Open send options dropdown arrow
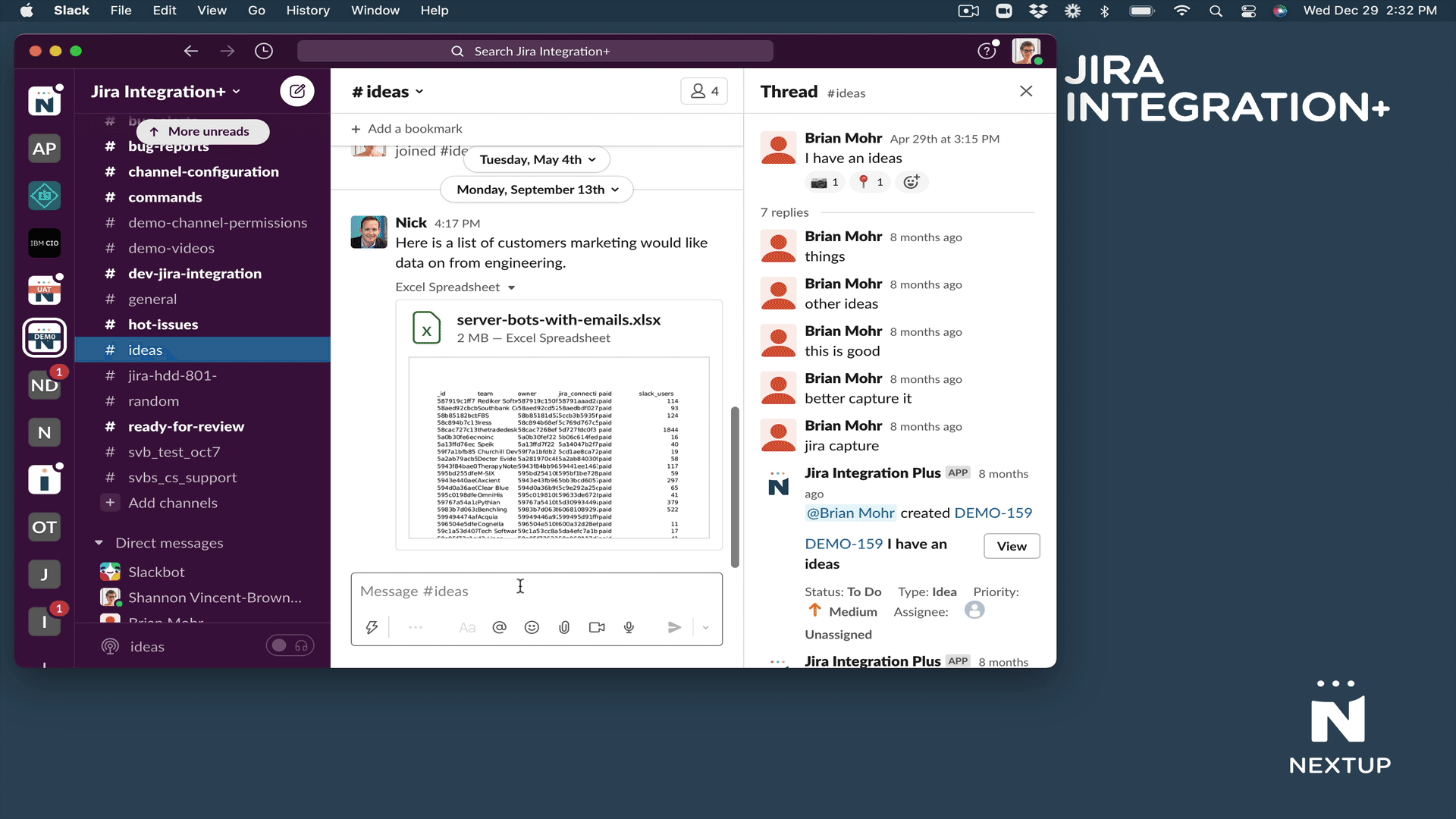The width and height of the screenshot is (1456, 819). [706, 627]
